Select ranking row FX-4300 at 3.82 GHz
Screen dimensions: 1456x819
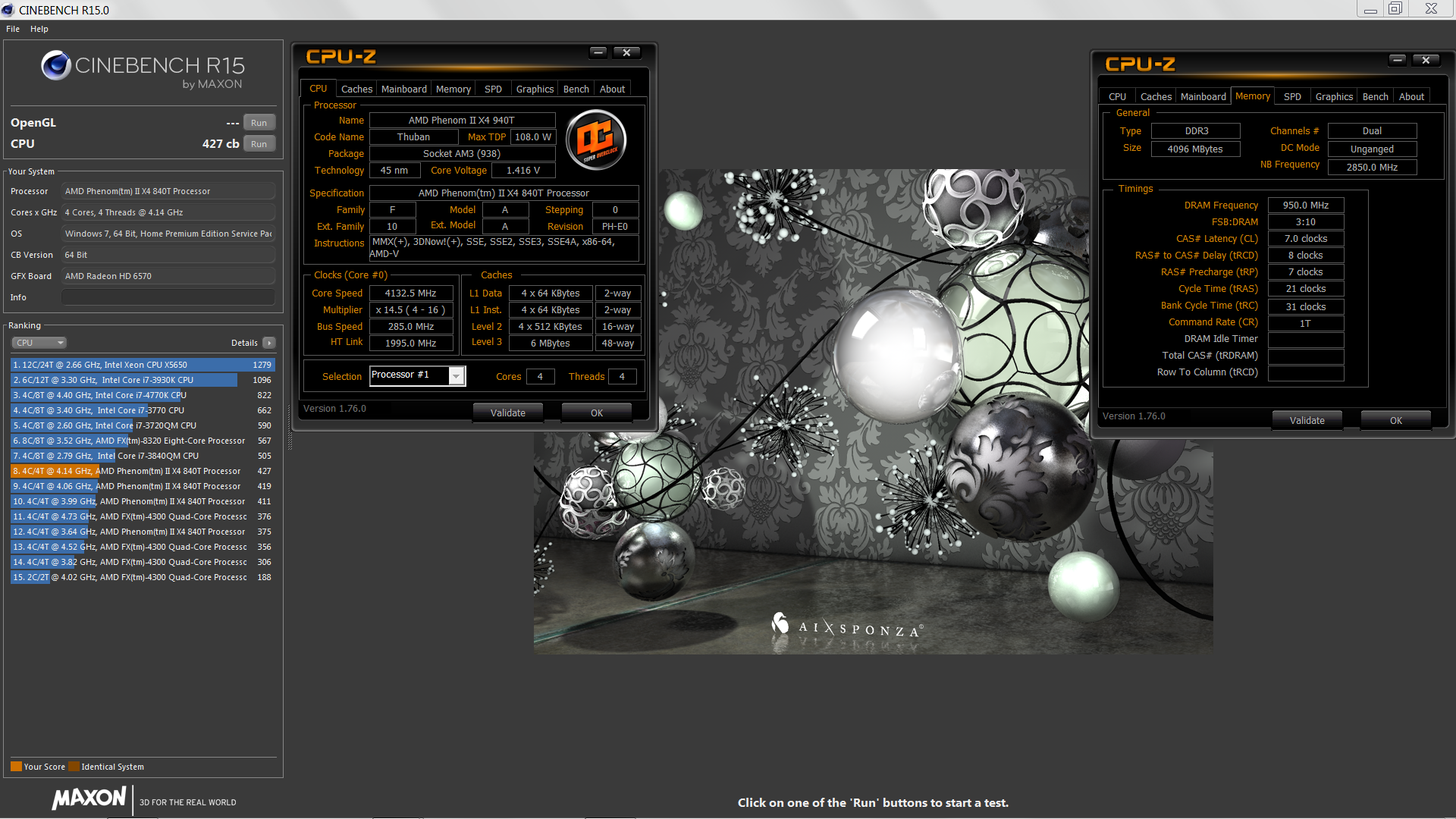point(143,562)
